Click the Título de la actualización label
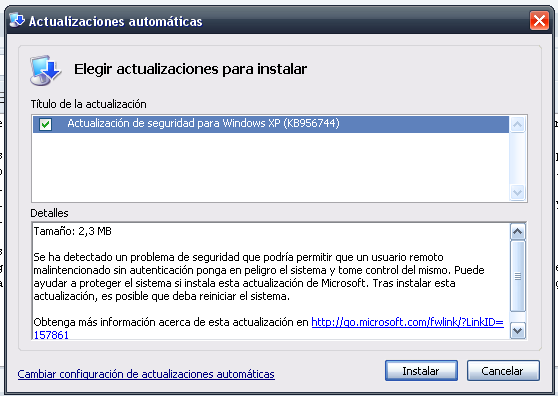Image resolution: width=558 pixels, height=396 pixels. [x=89, y=104]
